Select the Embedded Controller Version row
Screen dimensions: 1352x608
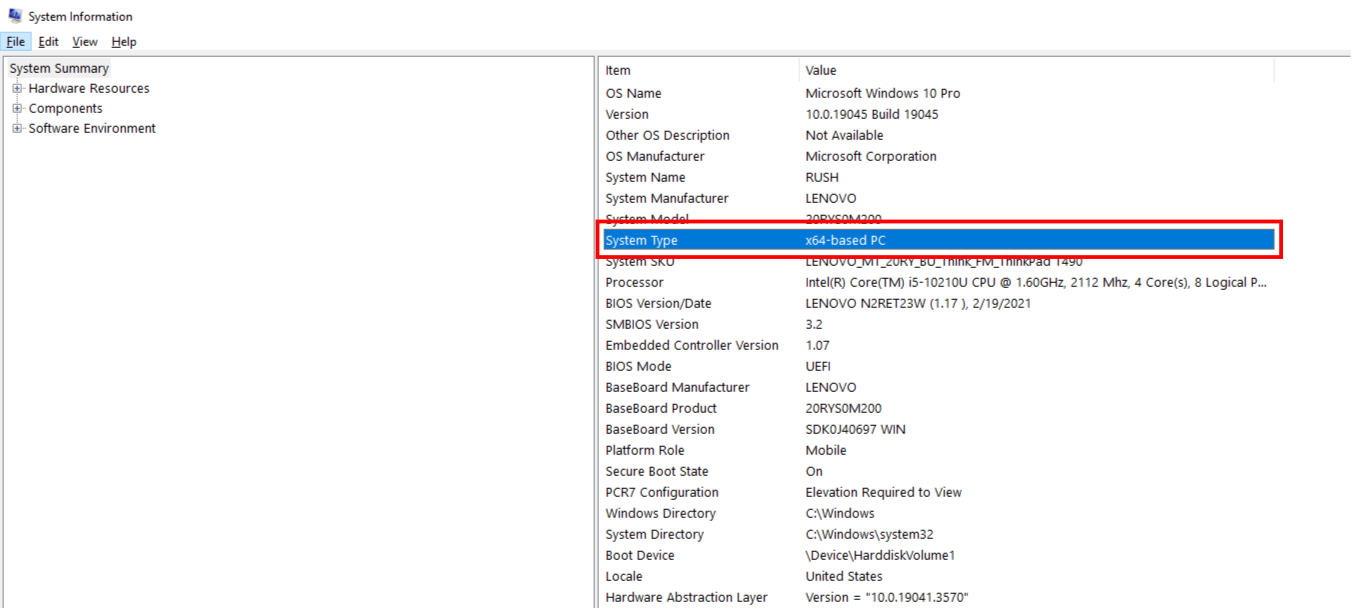[x=937, y=345]
